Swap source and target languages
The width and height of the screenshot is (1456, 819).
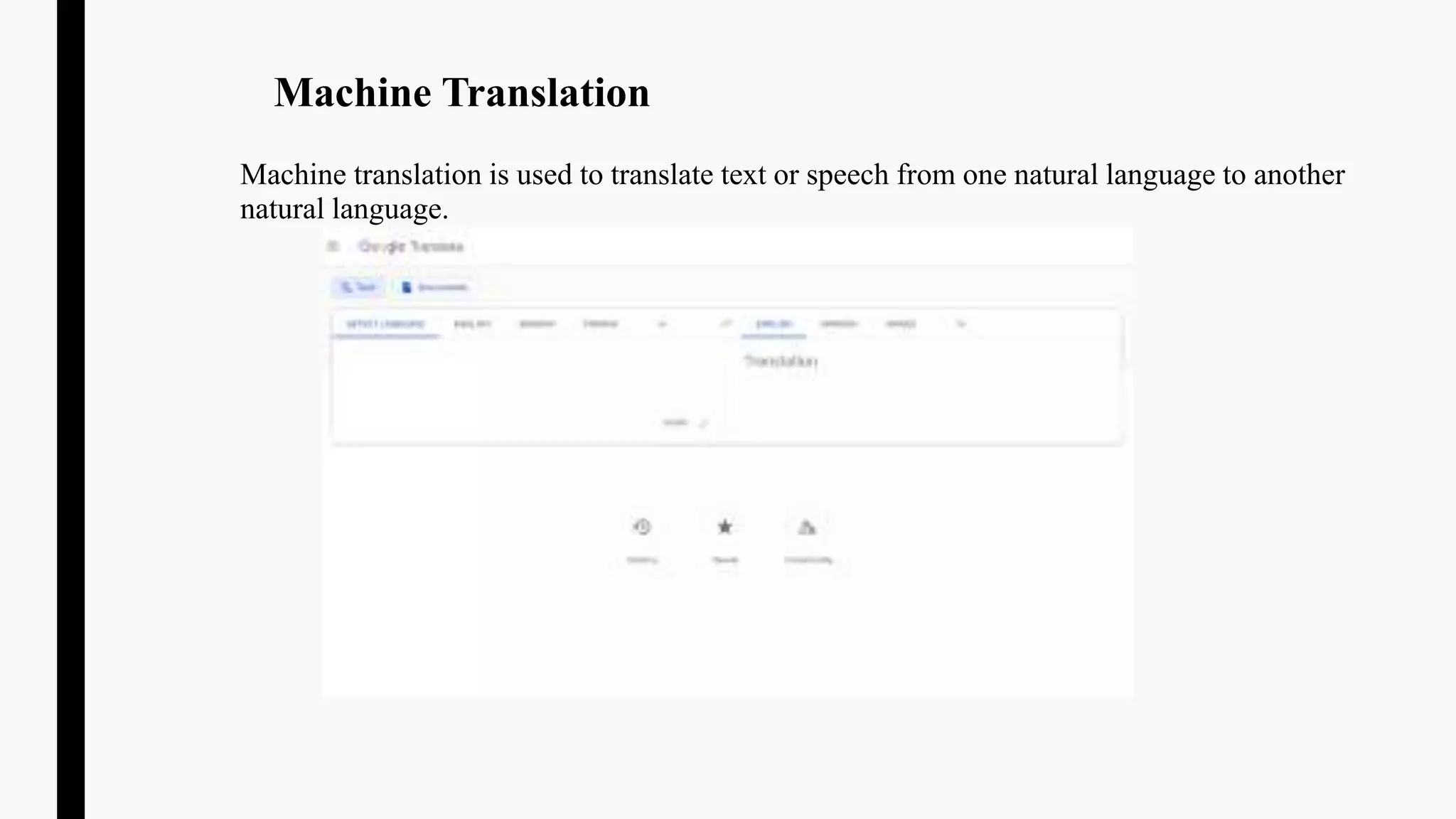click(x=725, y=323)
